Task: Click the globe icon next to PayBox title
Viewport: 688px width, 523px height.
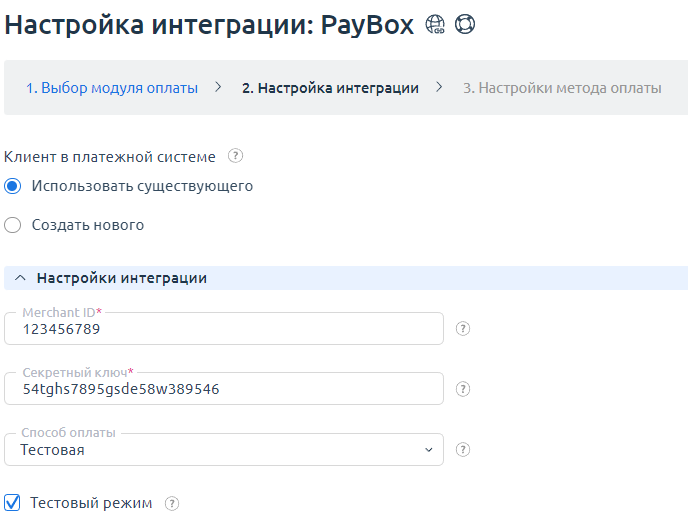Action: (435, 25)
